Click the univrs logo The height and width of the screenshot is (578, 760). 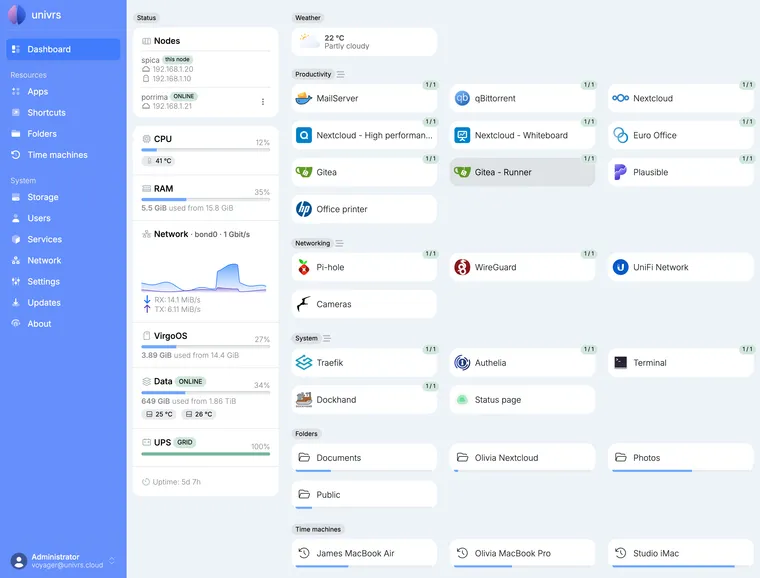pyautogui.click(x=16, y=15)
